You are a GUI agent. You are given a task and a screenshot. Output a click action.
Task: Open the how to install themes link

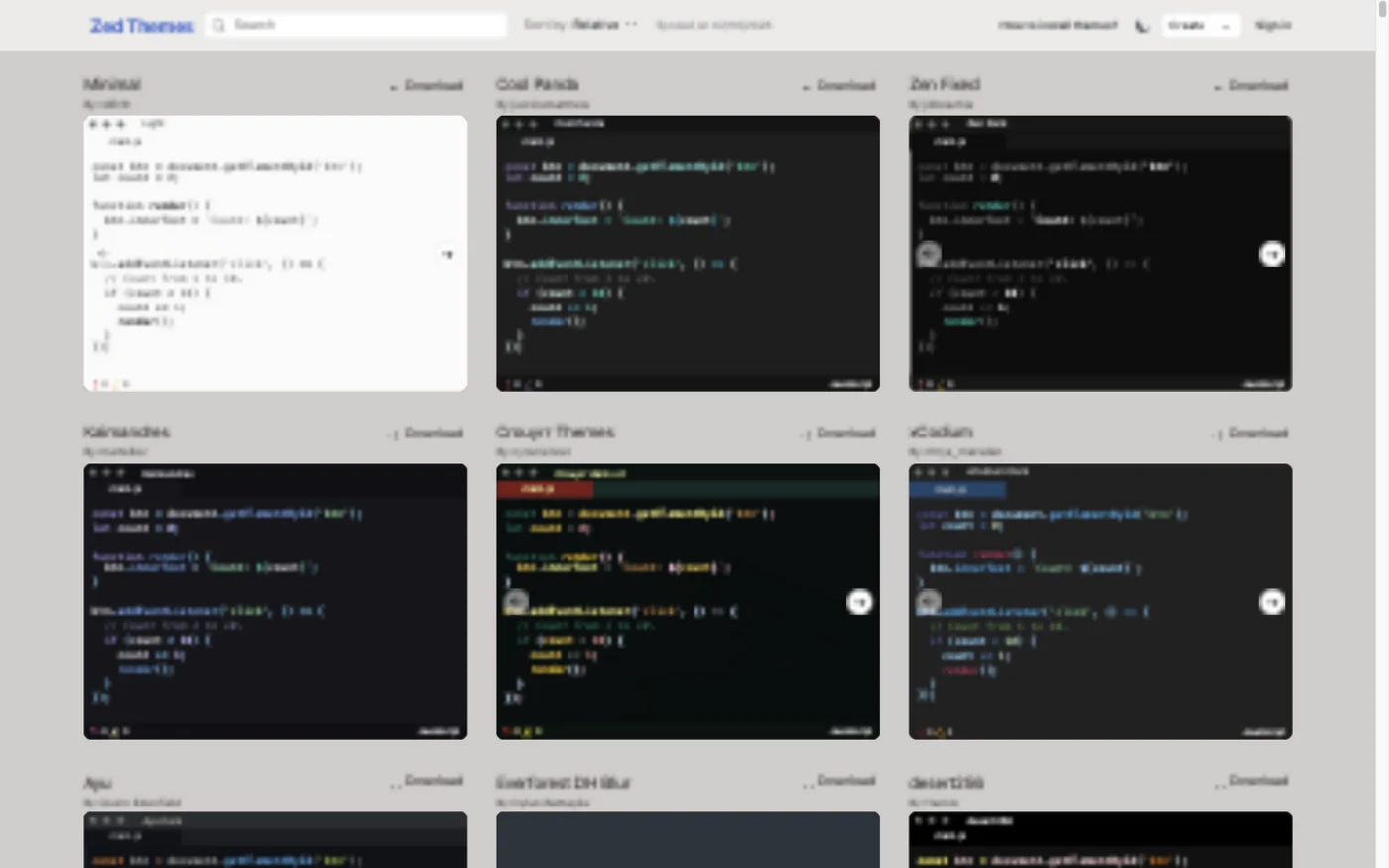pyautogui.click(x=1058, y=25)
